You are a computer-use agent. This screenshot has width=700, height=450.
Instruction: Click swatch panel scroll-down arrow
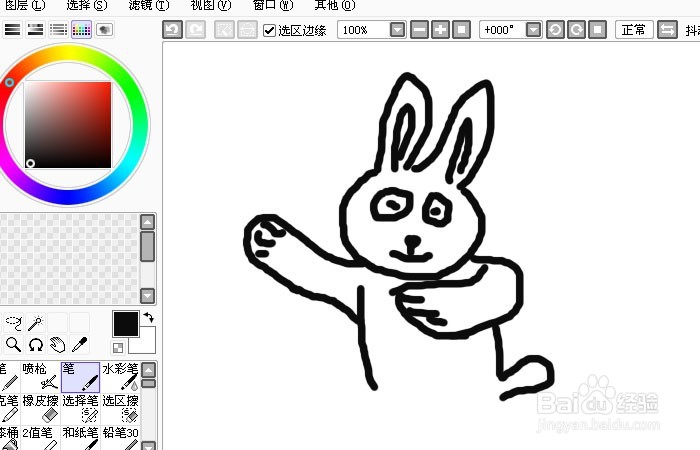(x=148, y=296)
